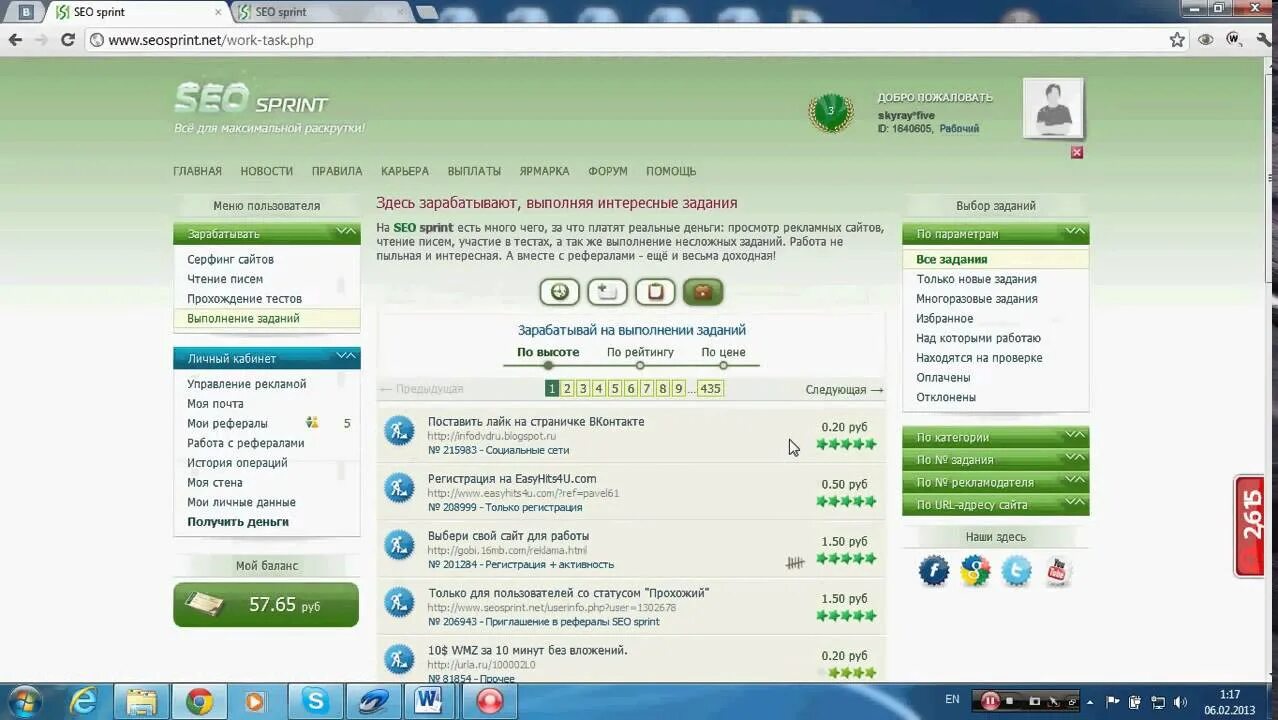The image size is (1278, 720).
Task: Bookmark the page with the star icon
Action: coord(1177,40)
